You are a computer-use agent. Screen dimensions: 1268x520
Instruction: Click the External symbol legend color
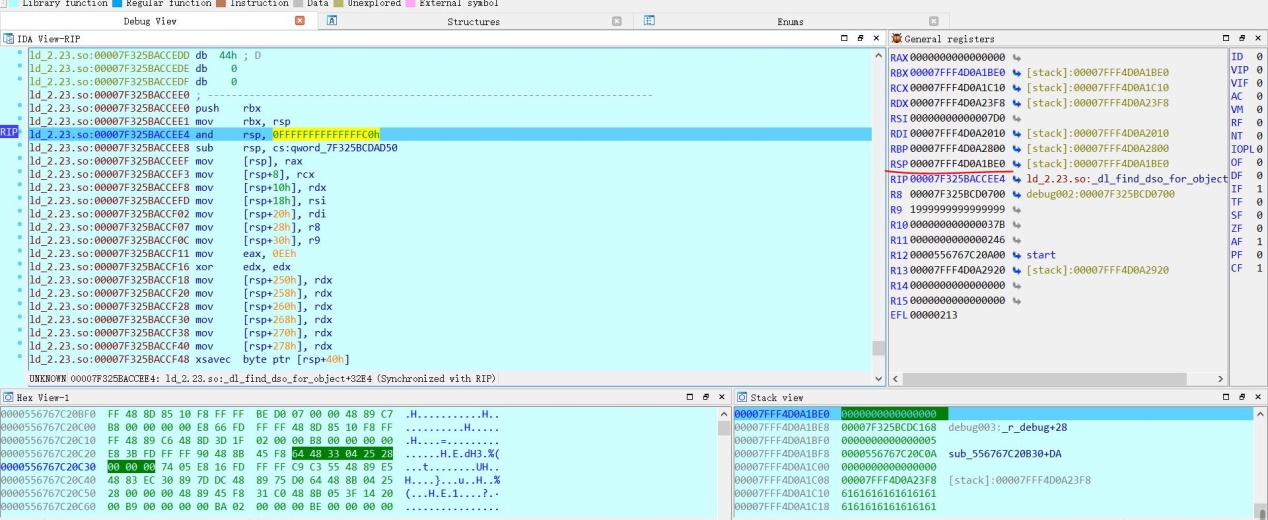point(410,4)
